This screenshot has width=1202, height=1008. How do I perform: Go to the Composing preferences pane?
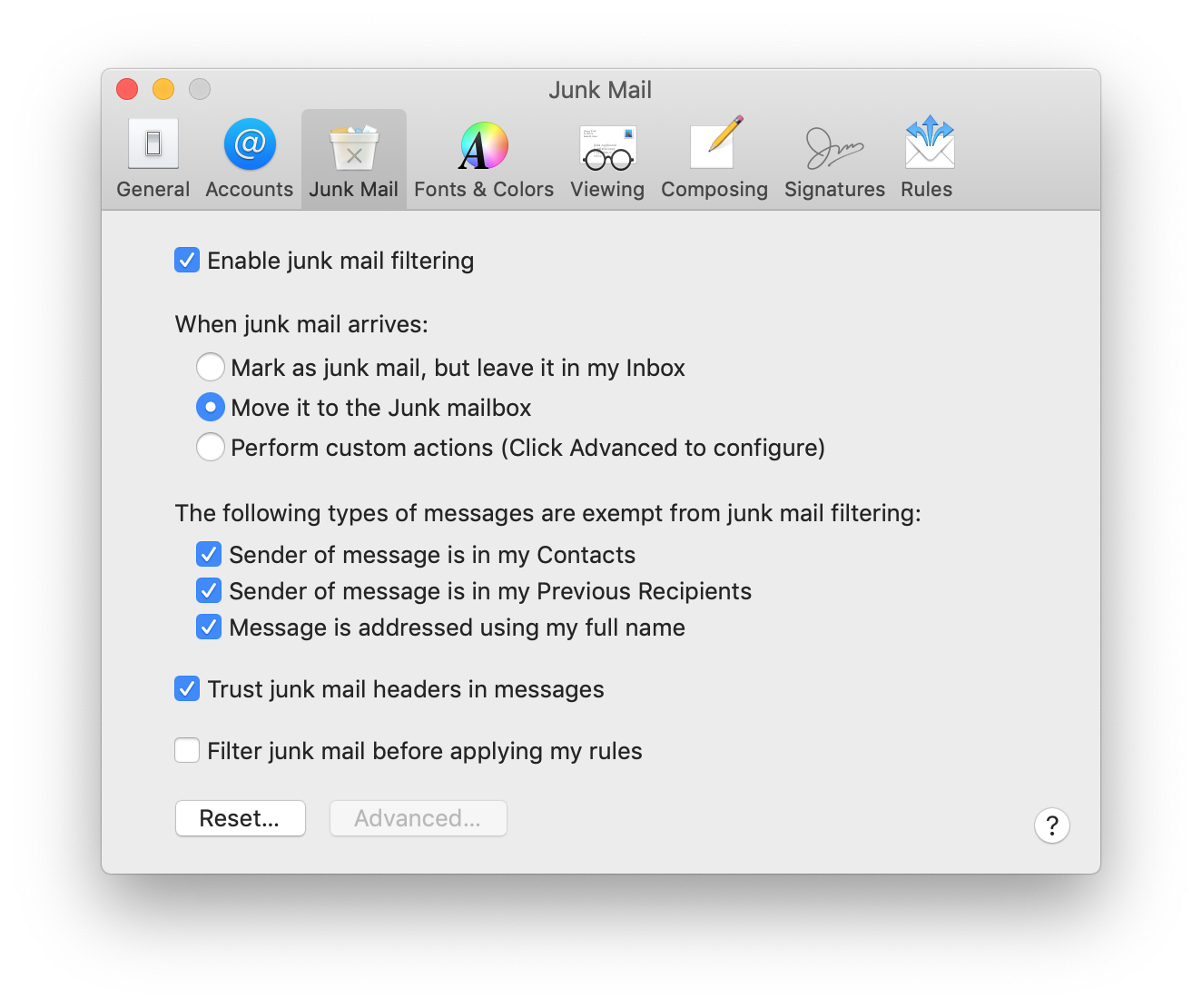click(x=714, y=158)
